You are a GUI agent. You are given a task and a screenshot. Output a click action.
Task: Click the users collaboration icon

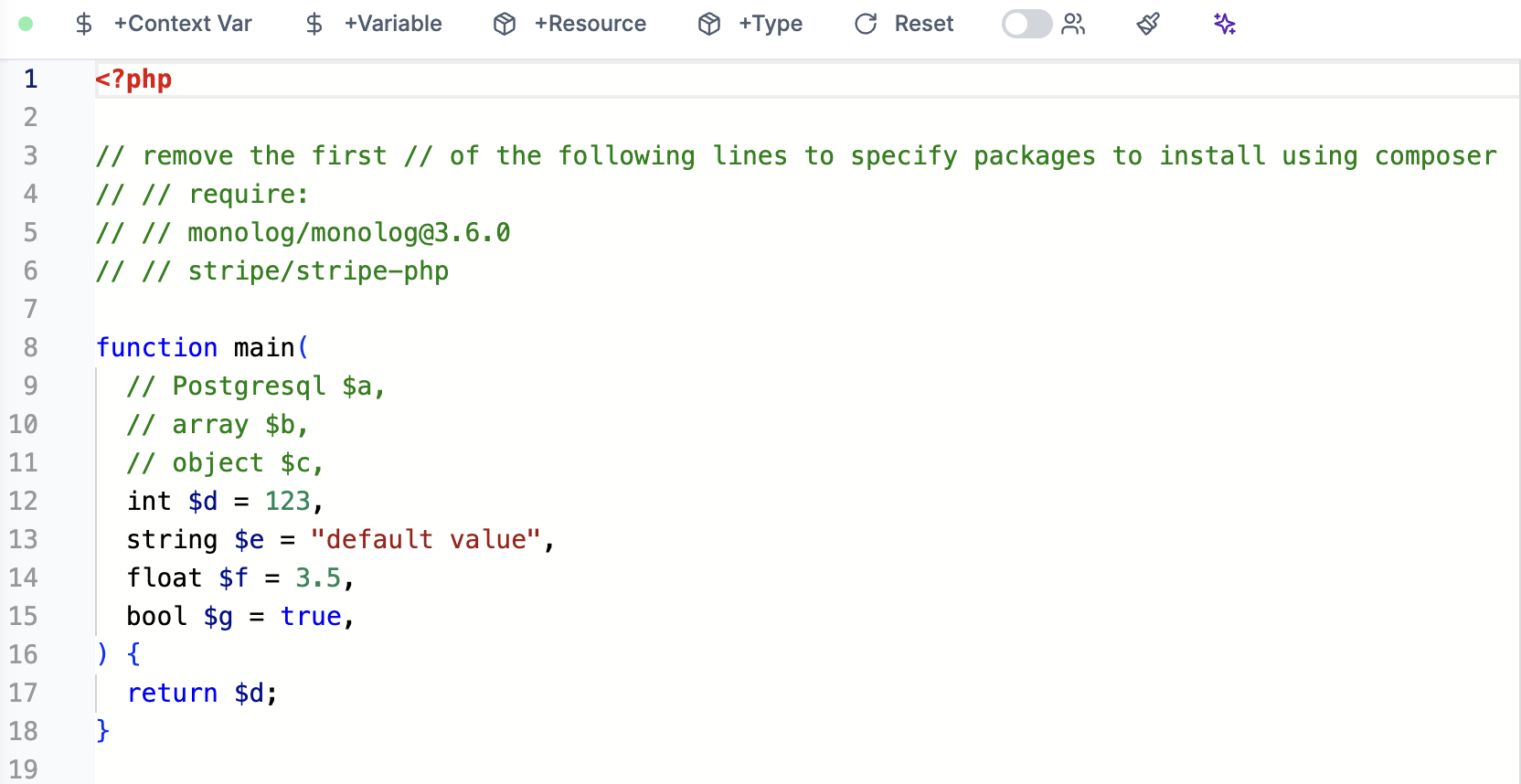tap(1074, 25)
